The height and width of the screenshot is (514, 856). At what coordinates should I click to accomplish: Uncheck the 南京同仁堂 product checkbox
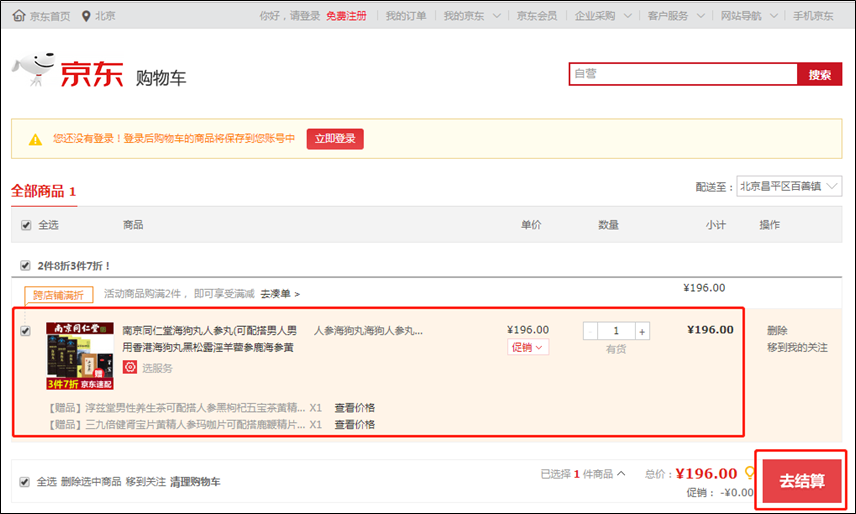click(x=25, y=331)
